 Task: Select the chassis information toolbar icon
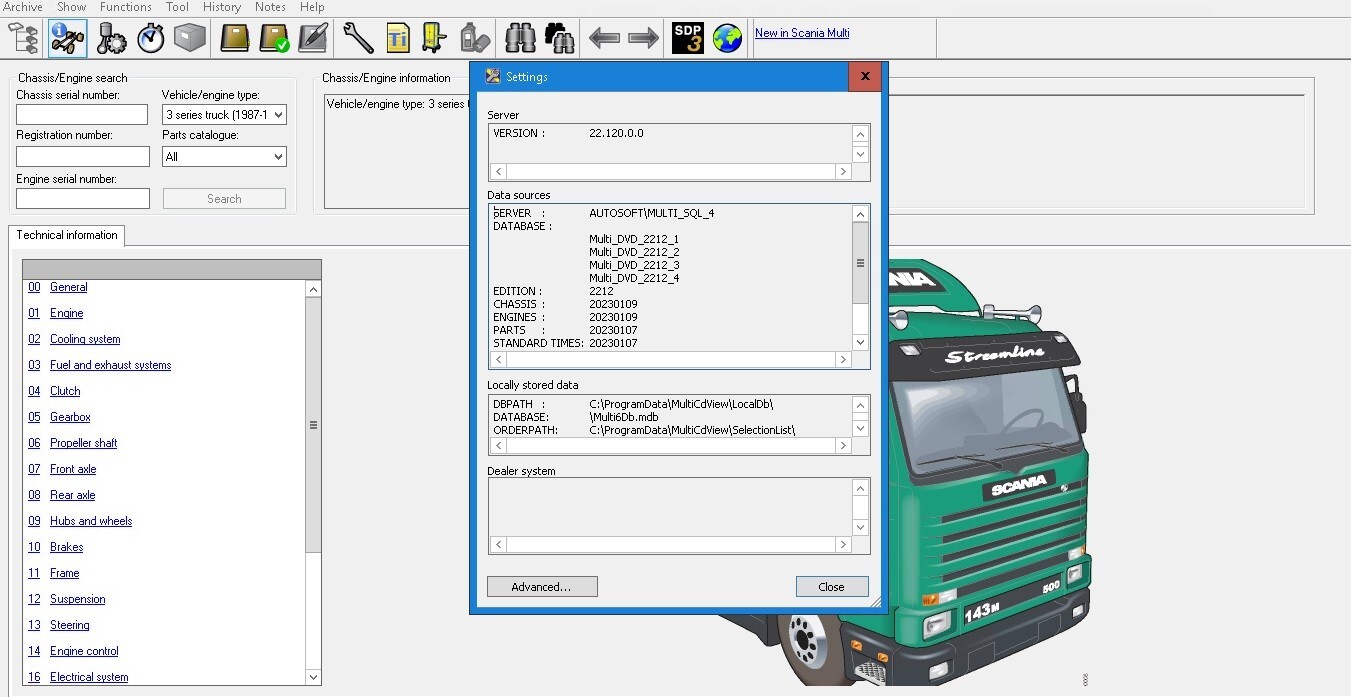67,38
